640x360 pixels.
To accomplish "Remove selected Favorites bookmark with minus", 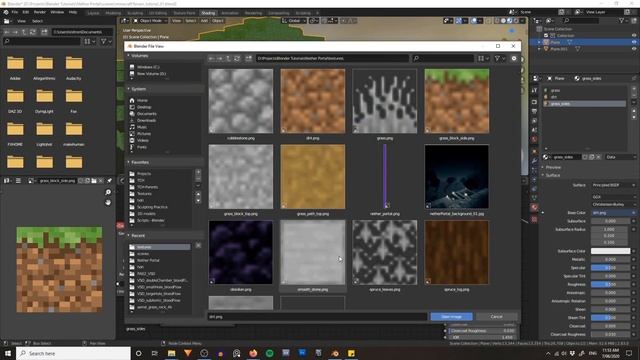I will [198, 179].
